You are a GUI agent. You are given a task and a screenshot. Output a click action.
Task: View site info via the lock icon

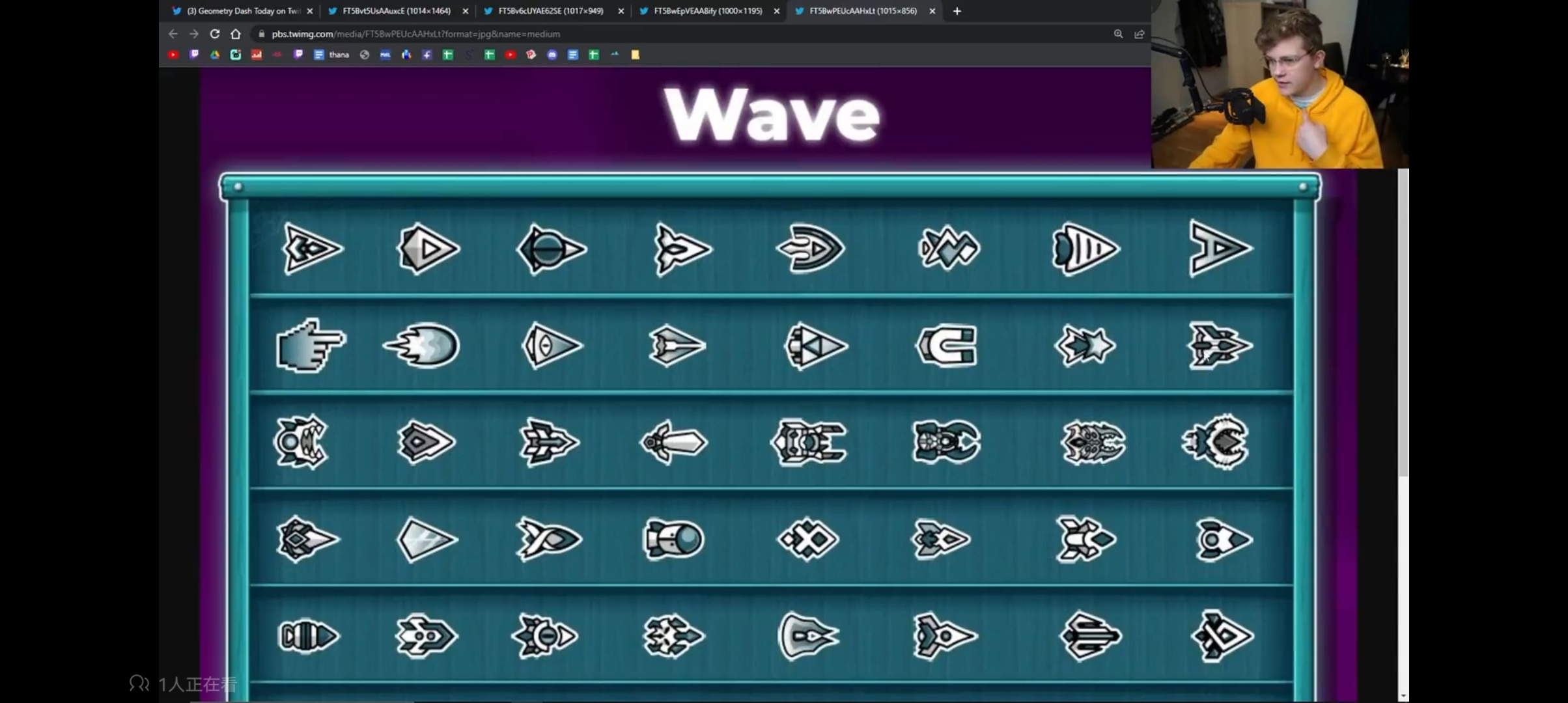[x=261, y=34]
